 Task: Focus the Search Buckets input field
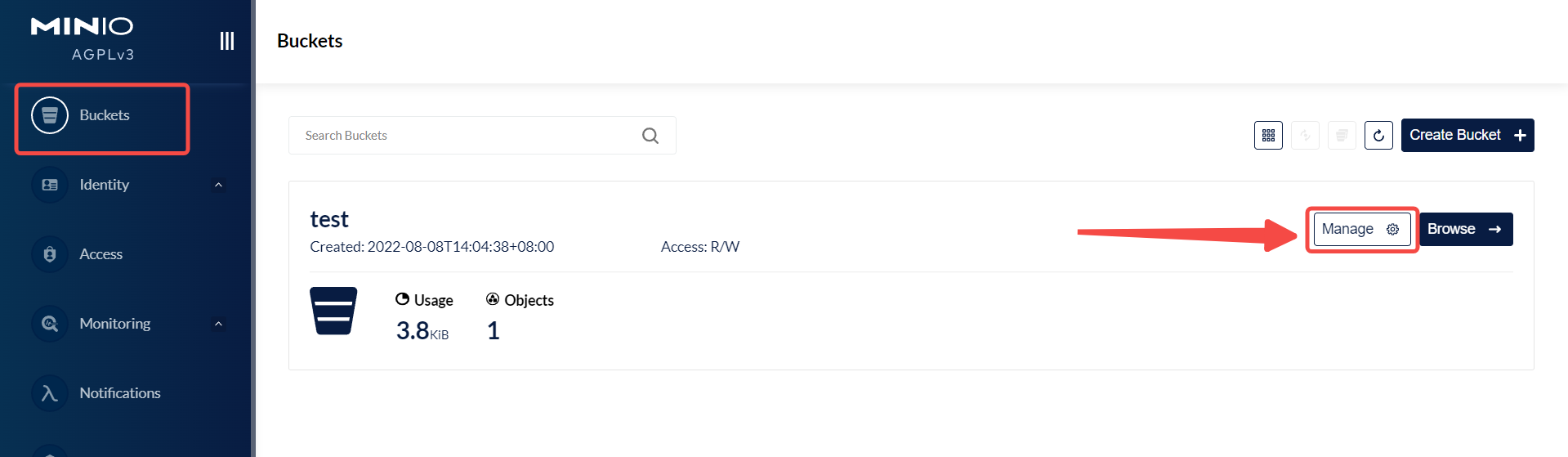pos(482,136)
